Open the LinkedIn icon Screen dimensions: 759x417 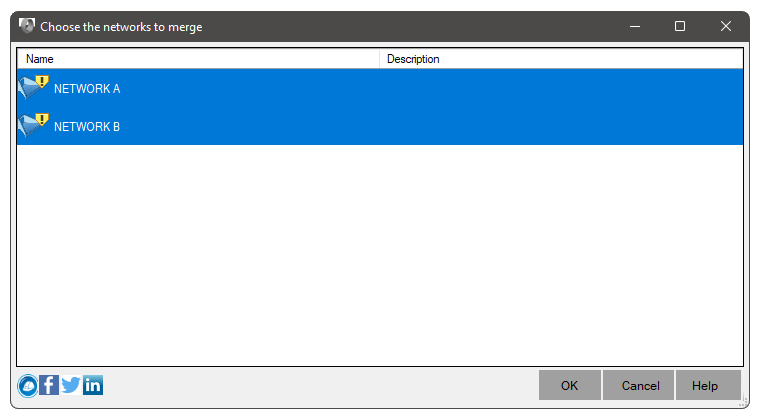coord(93,386)
